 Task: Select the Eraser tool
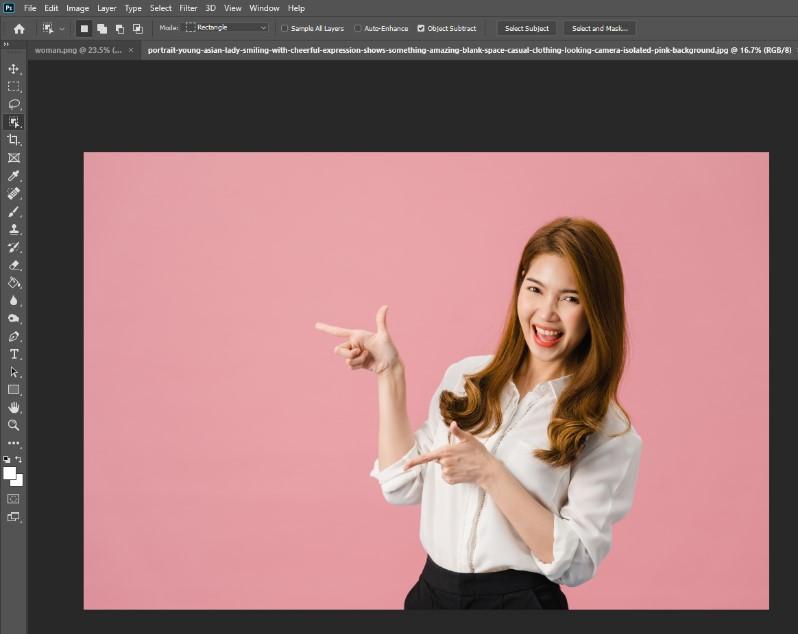14,265
